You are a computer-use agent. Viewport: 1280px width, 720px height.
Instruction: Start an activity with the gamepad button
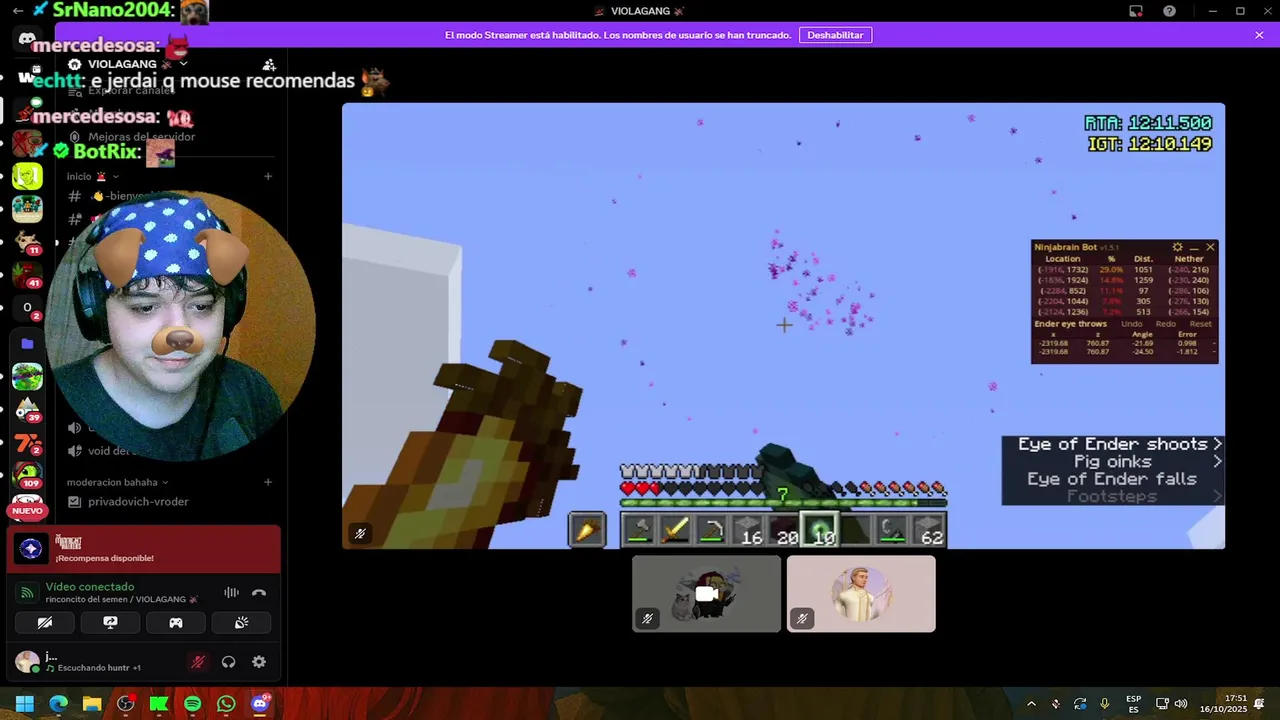click(175, 622)
